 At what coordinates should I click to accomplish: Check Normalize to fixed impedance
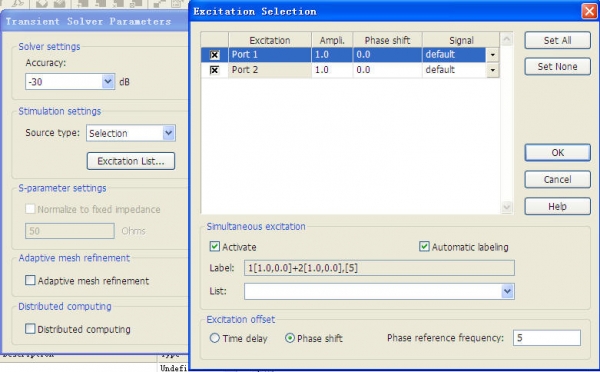[30, 209]
